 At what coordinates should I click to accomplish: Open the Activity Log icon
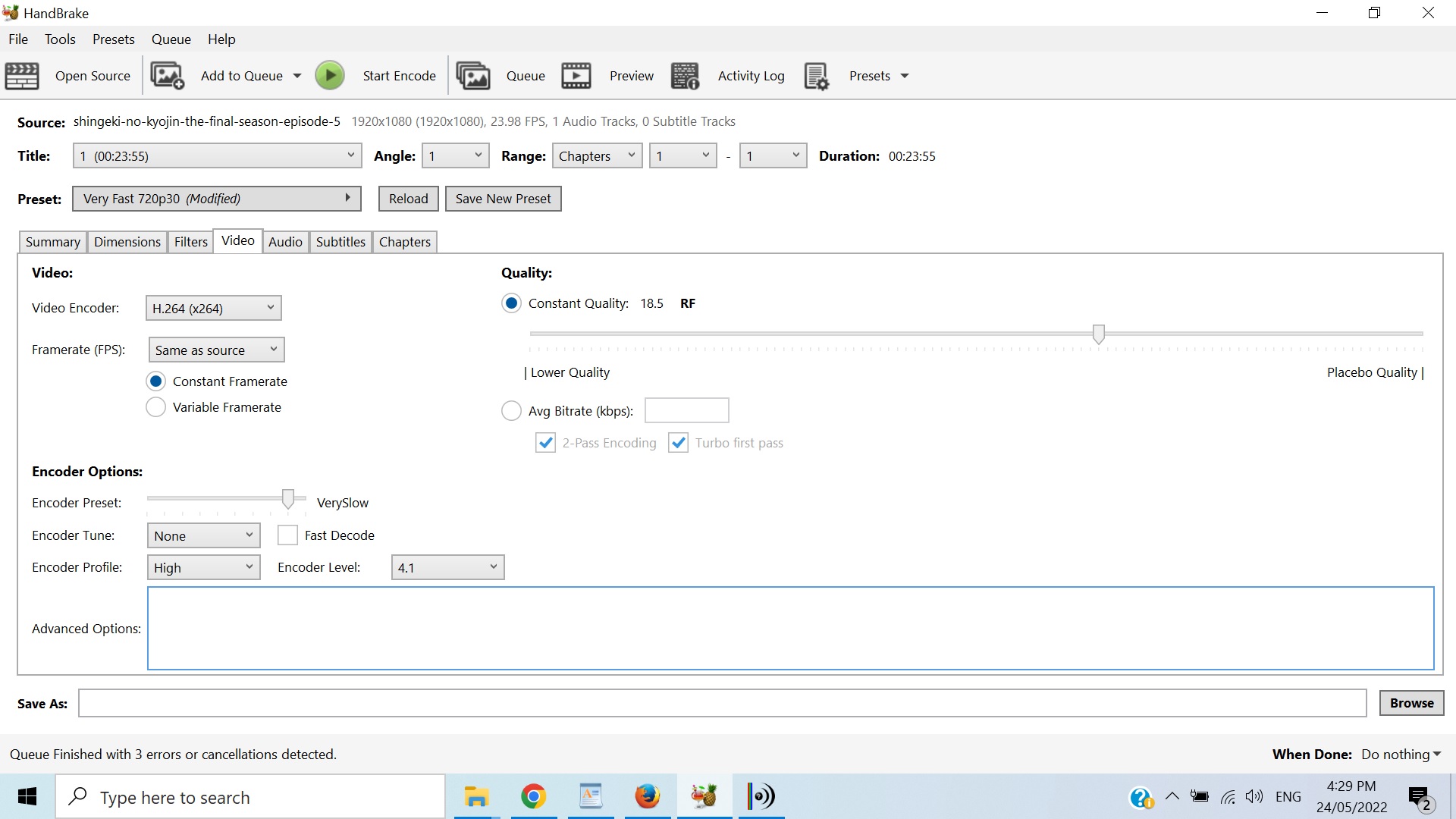686,76
